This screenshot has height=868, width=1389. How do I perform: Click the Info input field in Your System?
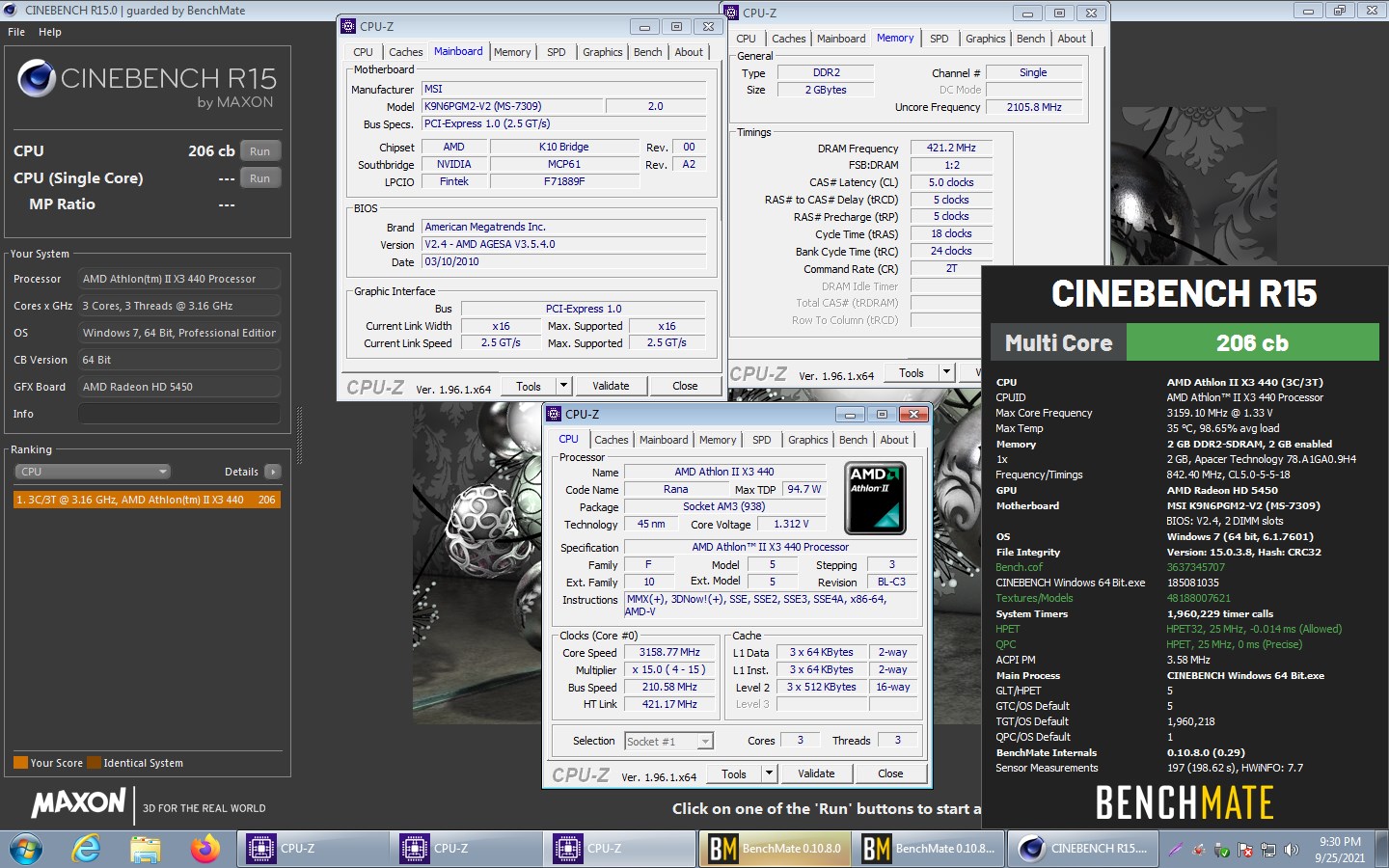[x=179, y=414]
